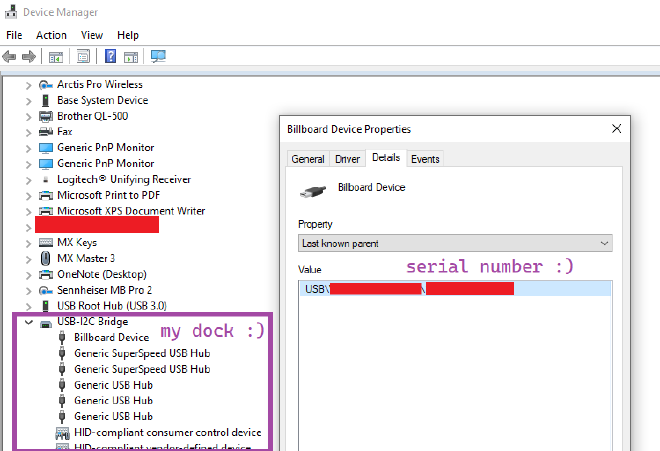Viewport: 660px width, 451px height.
Task: Expand the Brother QL-500 node
Action: coord(28,117)
